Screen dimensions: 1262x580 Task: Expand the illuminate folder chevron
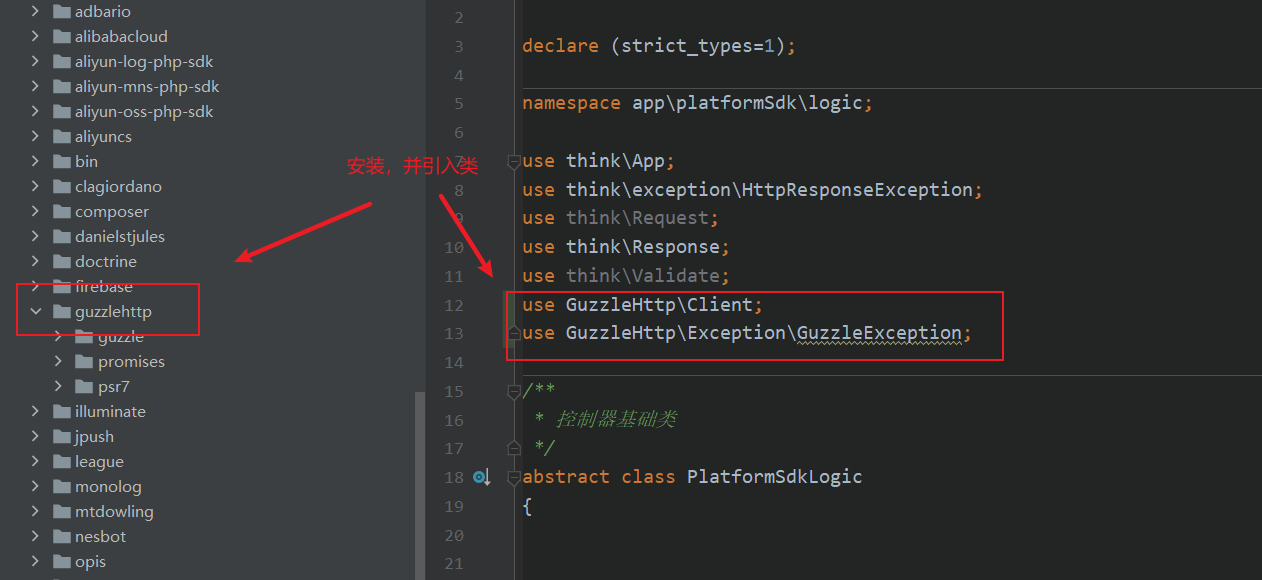[x=36, y=411]
